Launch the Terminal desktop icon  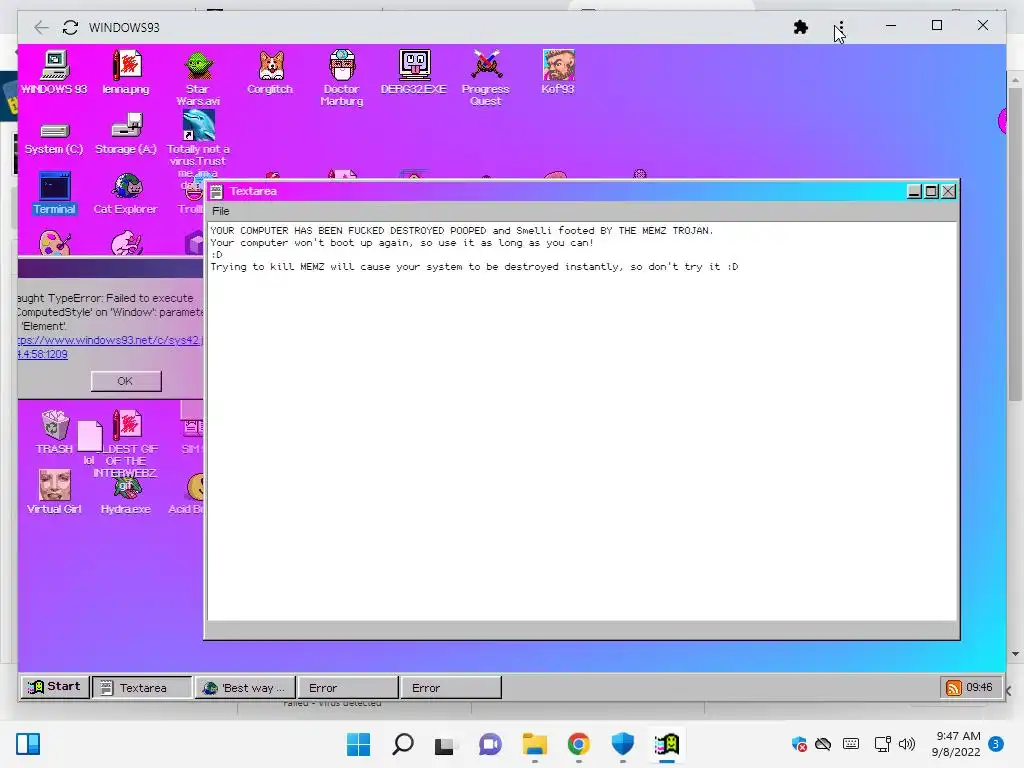coord(54,193)
